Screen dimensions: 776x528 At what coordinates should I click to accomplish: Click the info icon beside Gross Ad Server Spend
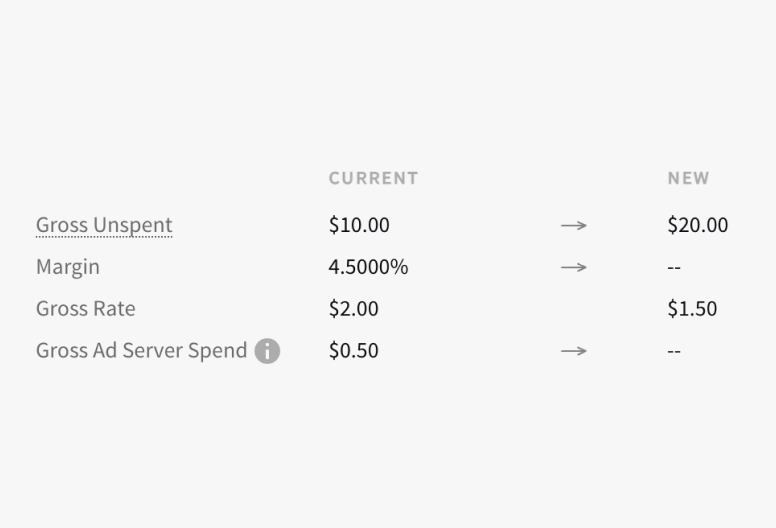(267, 351)
